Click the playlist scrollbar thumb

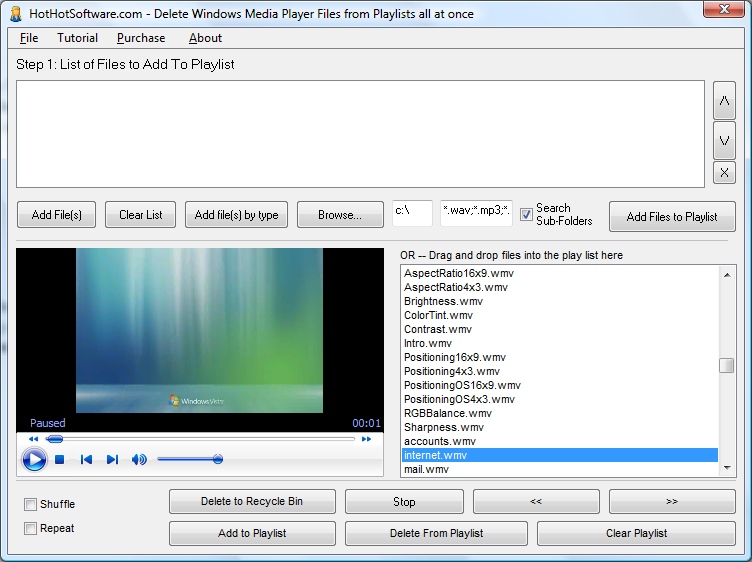(727, 365)
